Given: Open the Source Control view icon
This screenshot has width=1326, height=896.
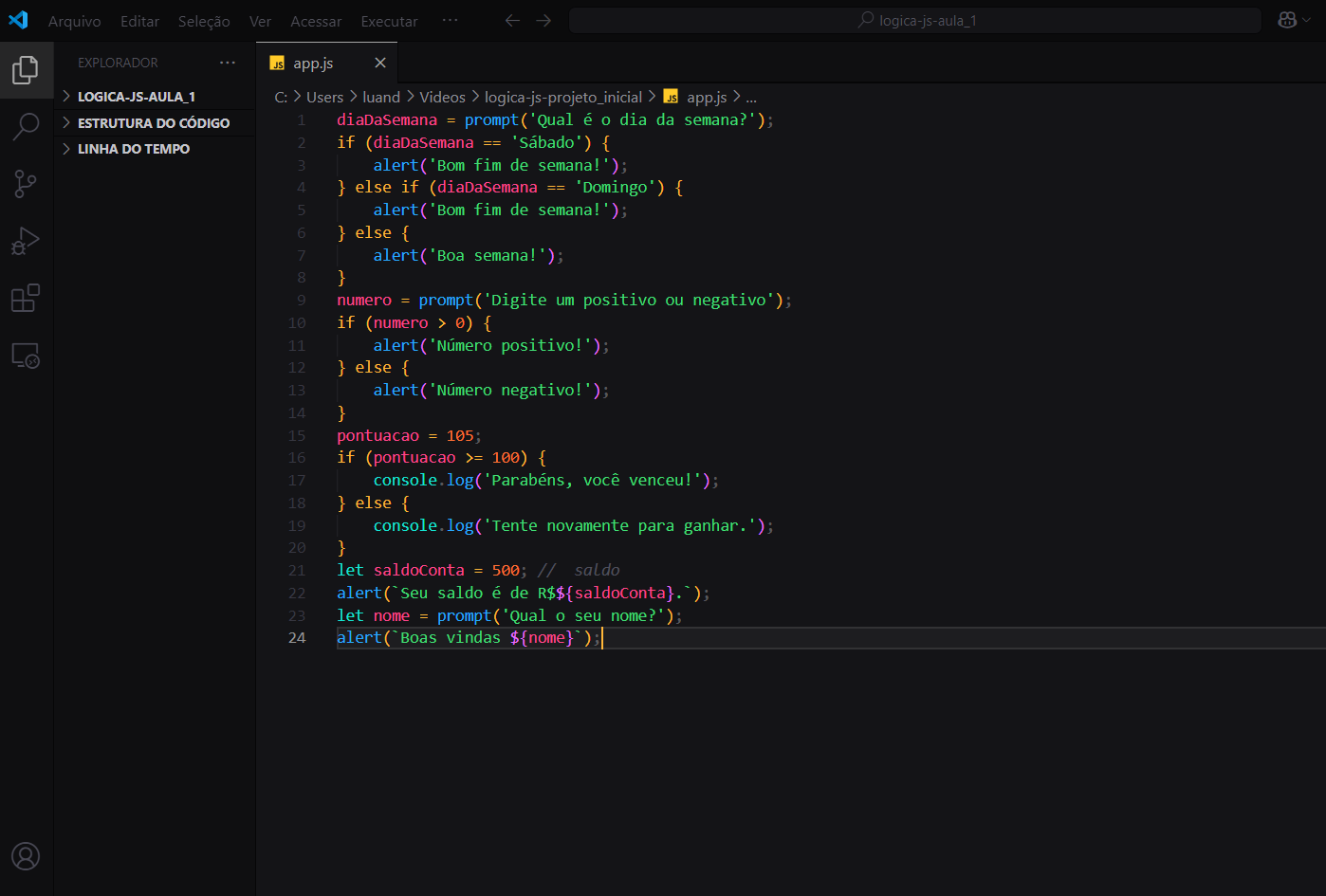Looking at the screenshot, I should pyautogui.click(x=26, y=184).
